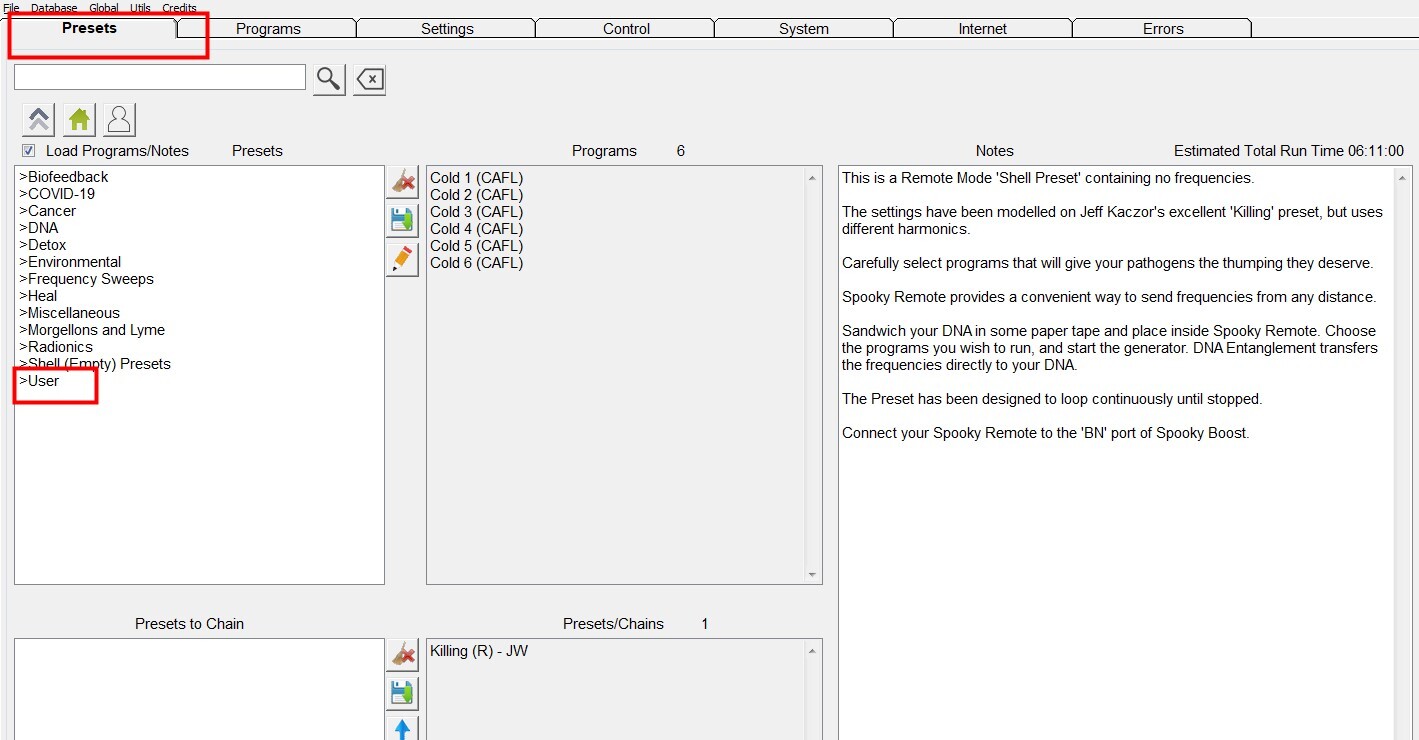
Task: Click the broom clear icon beside Presets to Chain
Action: (402, 655)
